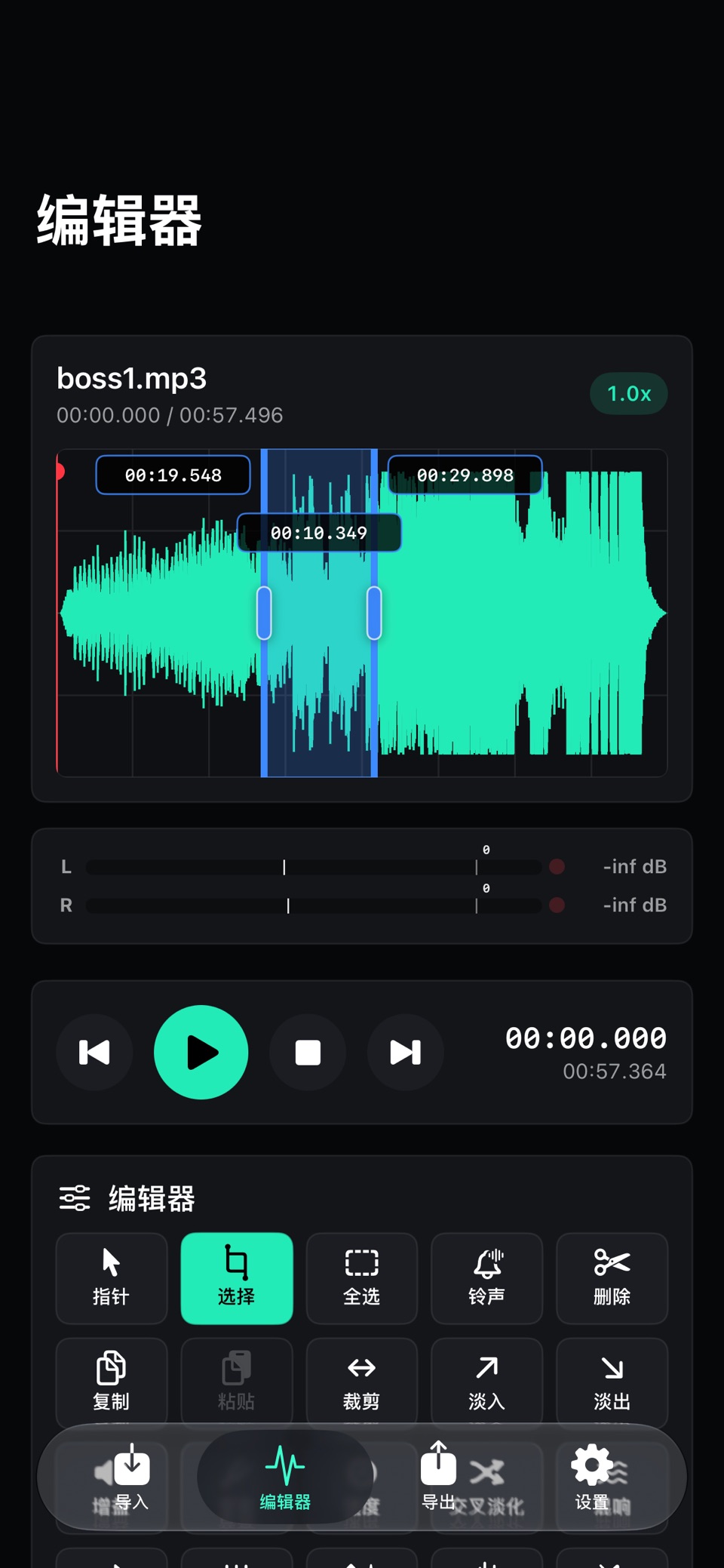This screenshot has height=1568, width=724.
Task: Apply the 淡入 fade-in effect
Action: pyautogui.click(x=486, y=1382)
